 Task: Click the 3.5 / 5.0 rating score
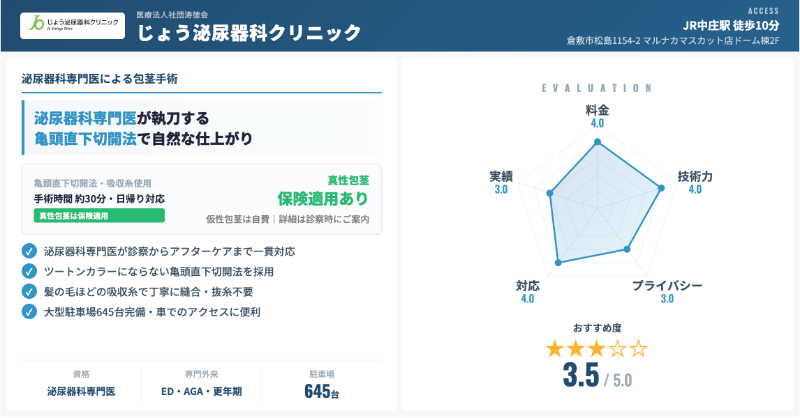(x=597, y=376)
